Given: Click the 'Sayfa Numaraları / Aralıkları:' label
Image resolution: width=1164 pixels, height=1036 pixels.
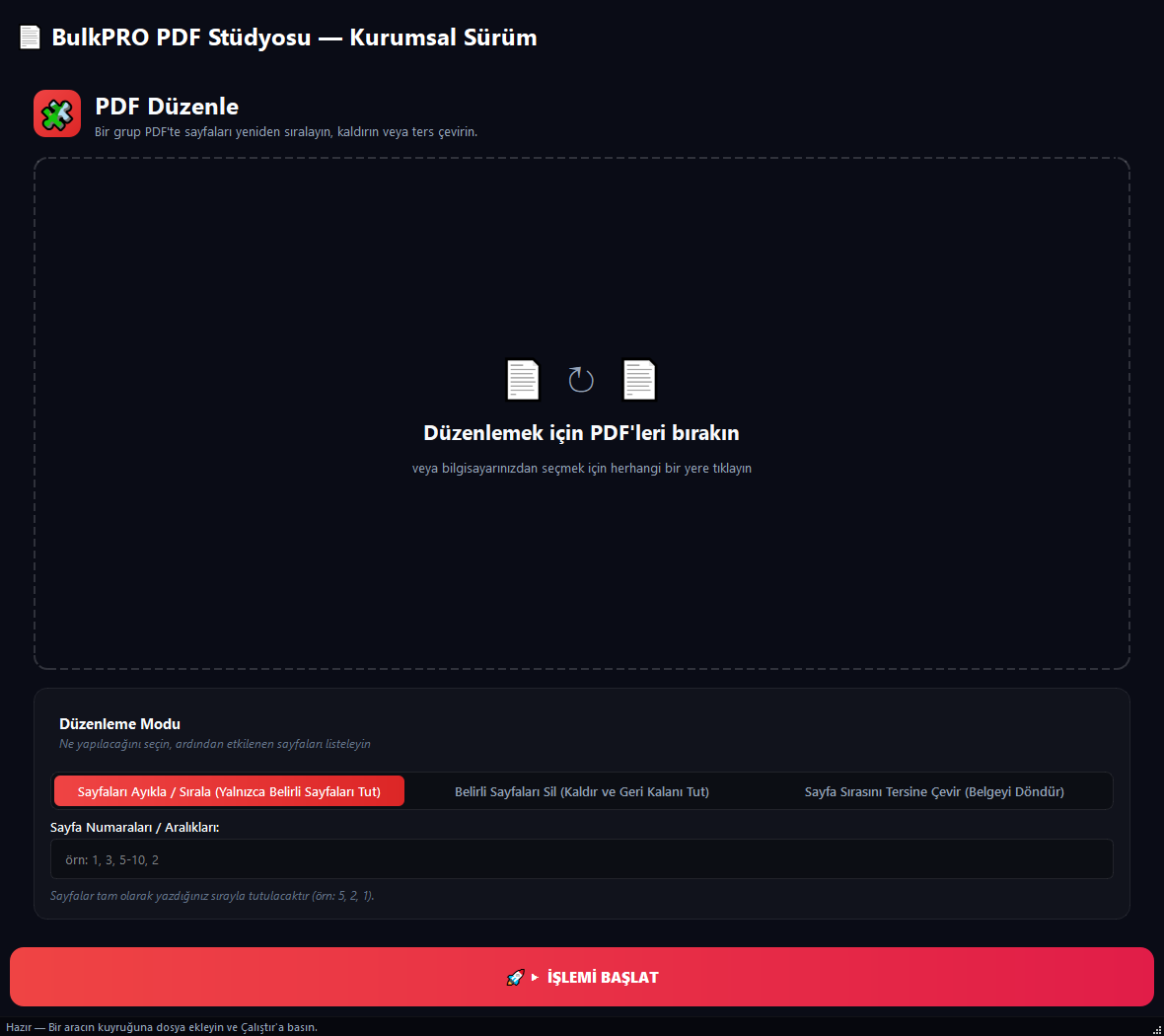Looking at the screenshot, I should point(134,827).
